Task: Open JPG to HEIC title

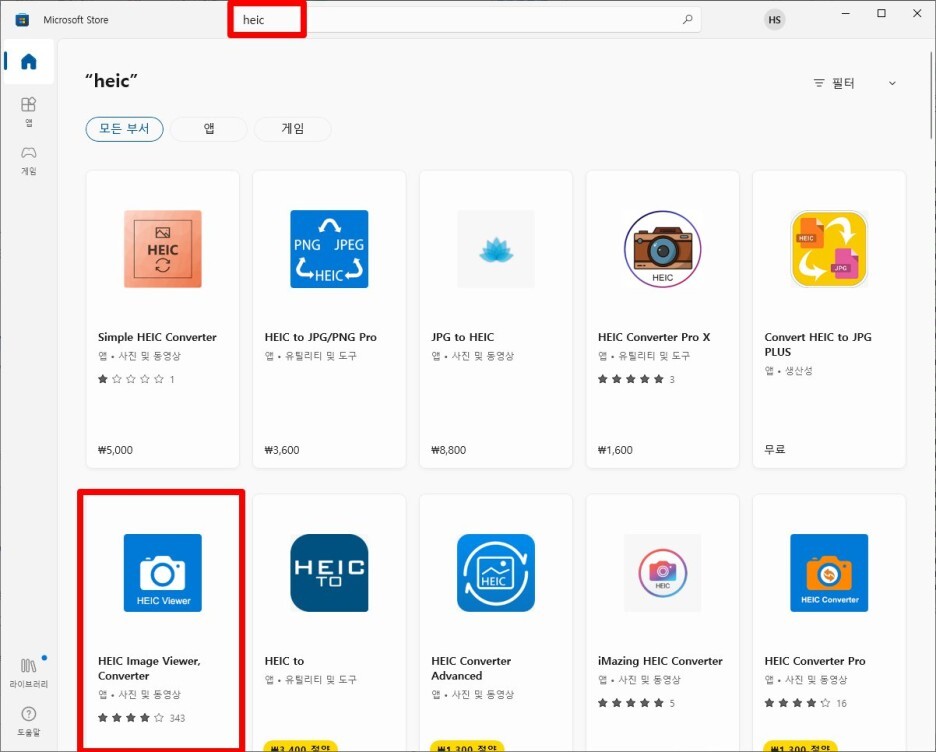Action: (463, 337)
